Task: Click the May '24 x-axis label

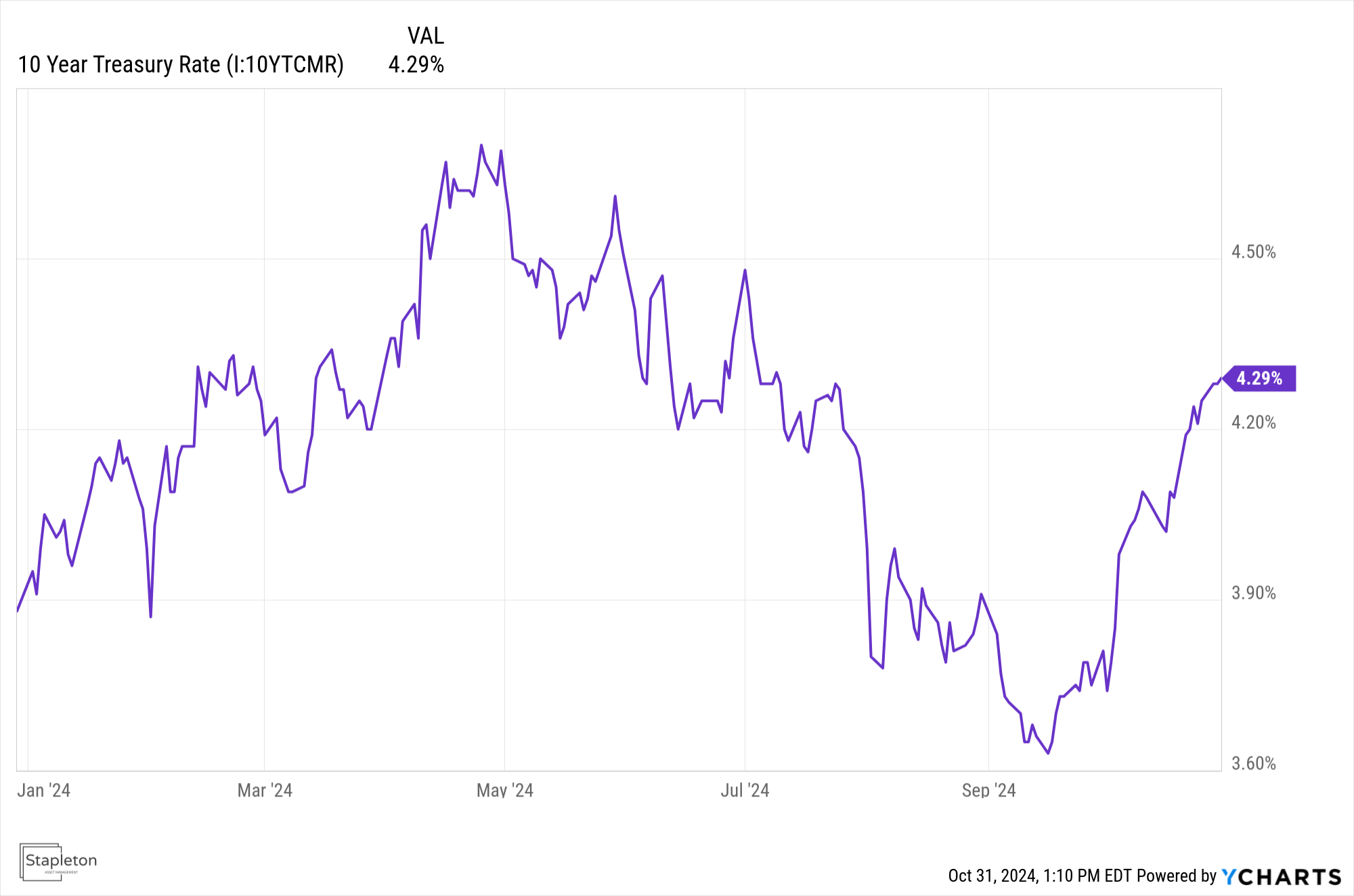Action: click(x=505, y=790)
